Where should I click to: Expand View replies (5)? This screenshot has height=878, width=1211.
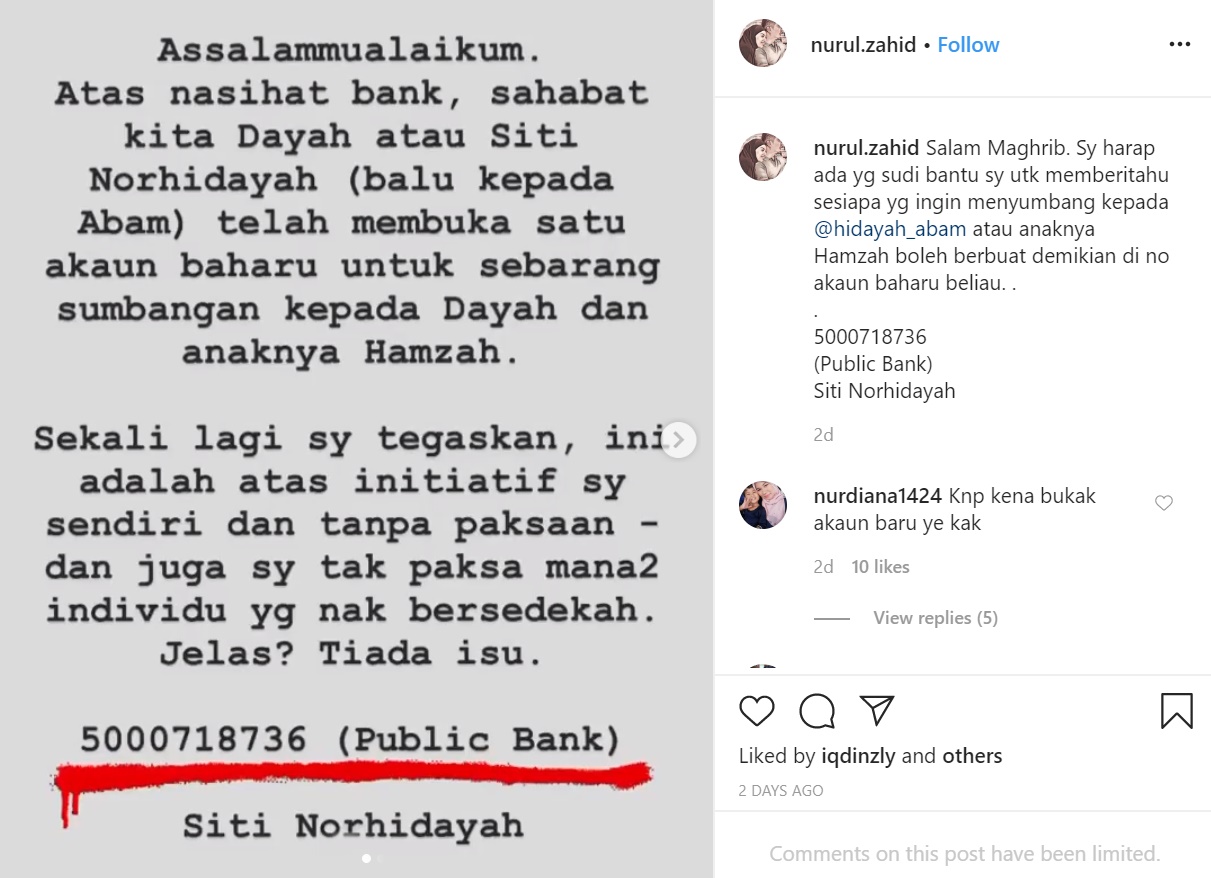pos(935,618)
